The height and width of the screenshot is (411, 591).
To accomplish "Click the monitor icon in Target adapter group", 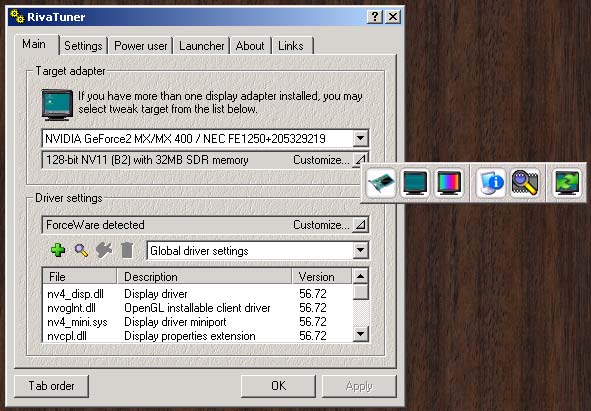I will pyautogui.click(x=57, y=105).
